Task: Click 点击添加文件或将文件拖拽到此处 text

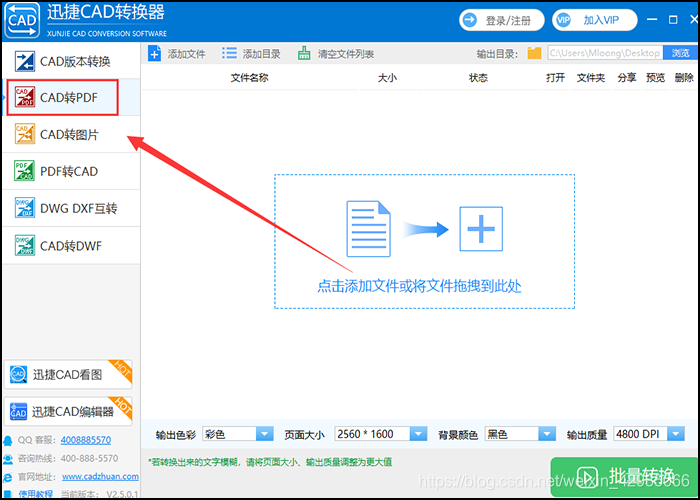Action: pos(419,286)
